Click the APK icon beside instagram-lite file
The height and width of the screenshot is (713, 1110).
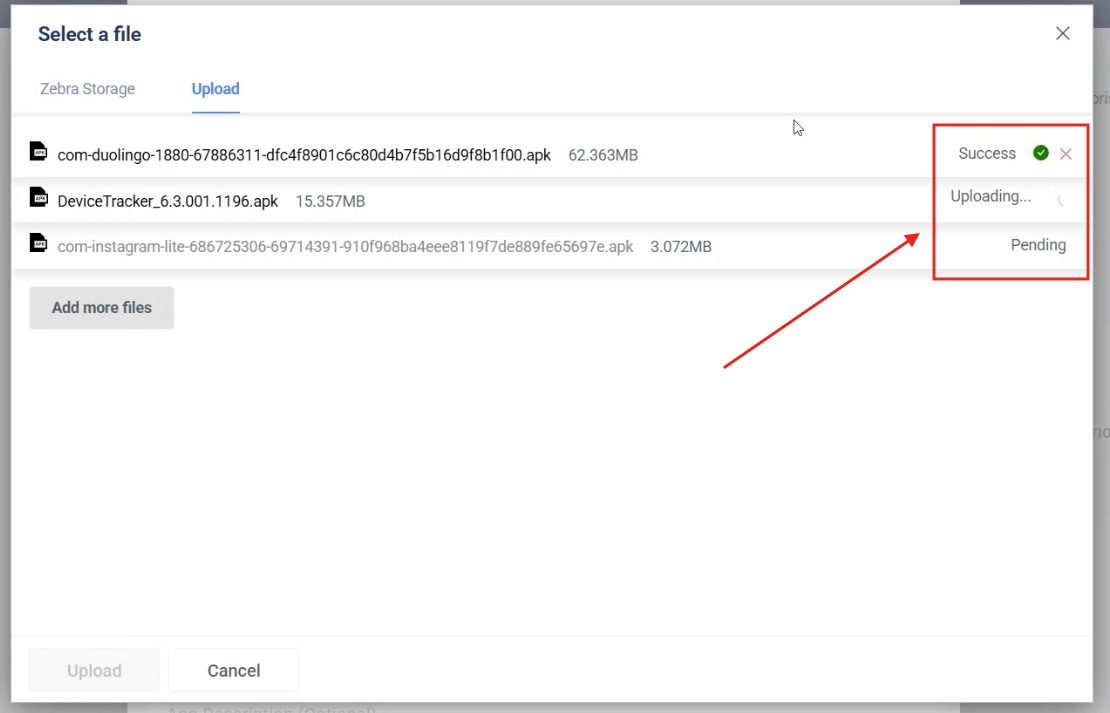point(39,244)
